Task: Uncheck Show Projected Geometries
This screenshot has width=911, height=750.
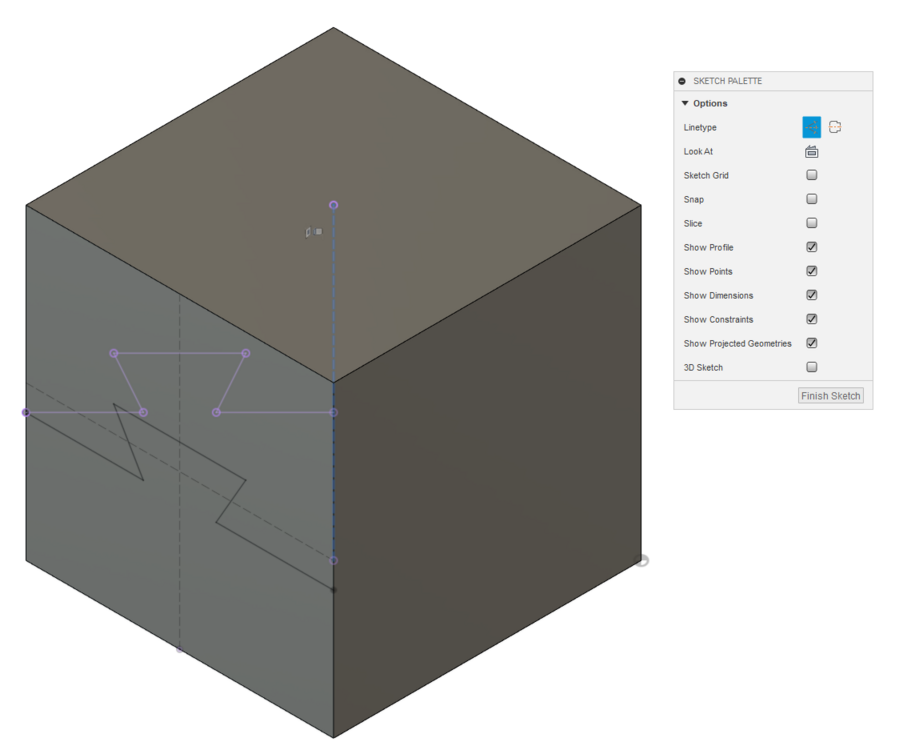Action: tap(811, 342)
